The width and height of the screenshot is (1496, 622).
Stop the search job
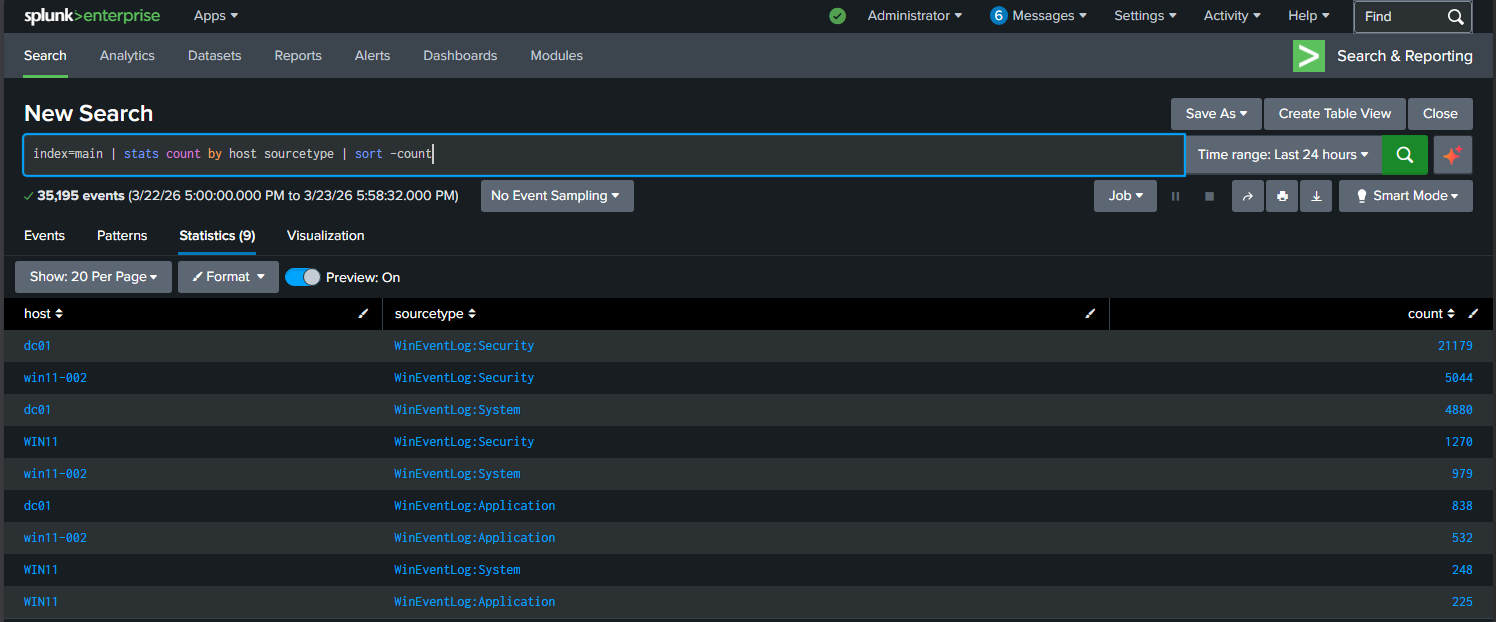click(1209, 196)
